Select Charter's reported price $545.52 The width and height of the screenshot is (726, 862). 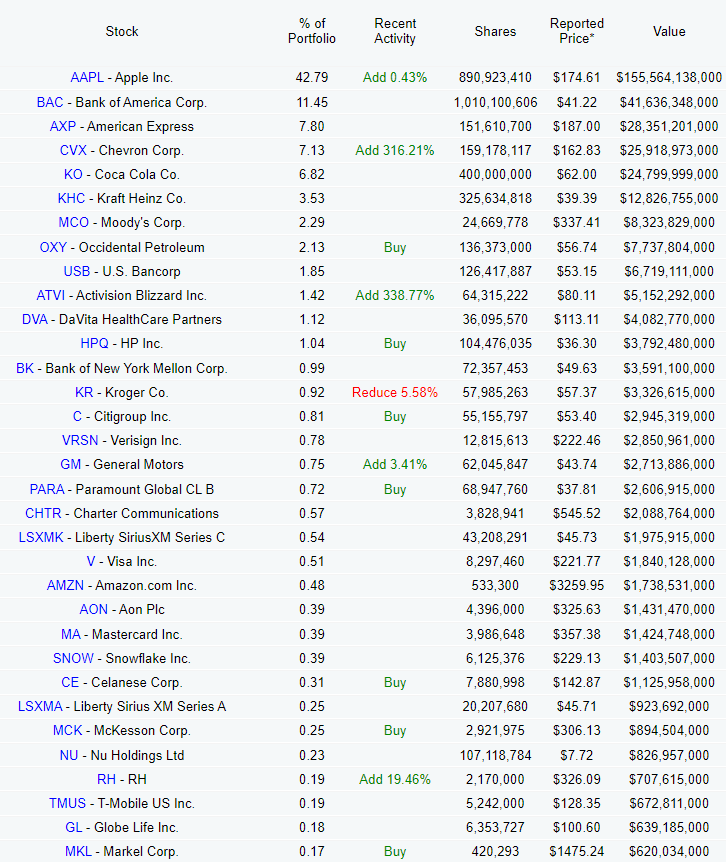click(577, 513)
